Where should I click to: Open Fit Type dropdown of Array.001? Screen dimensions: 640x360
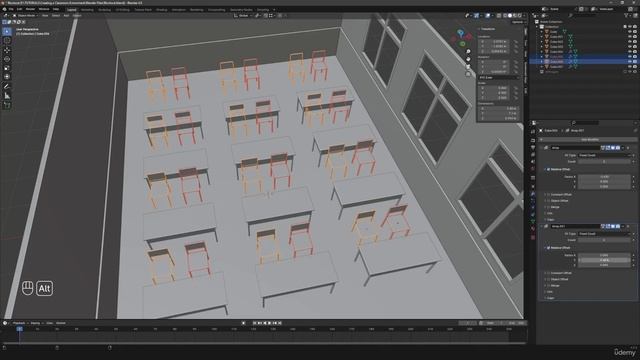(604, 234)
